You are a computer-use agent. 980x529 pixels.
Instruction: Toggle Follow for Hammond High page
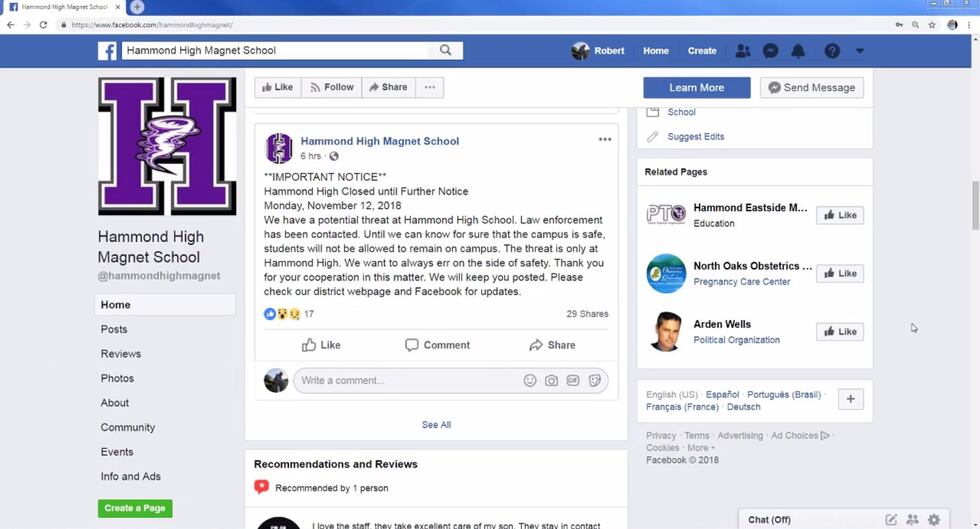(332, 88)
